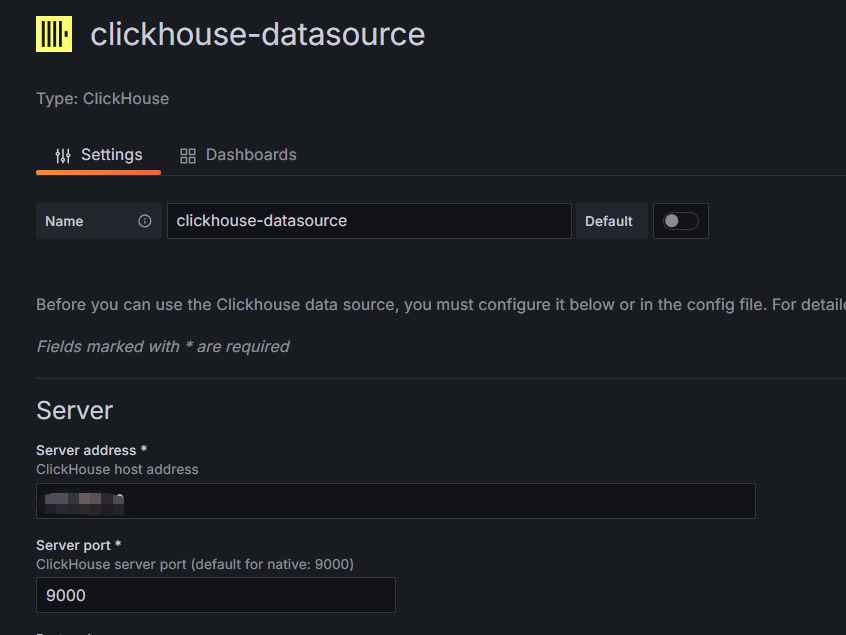Click the sliders icon on Settings tab

[63, 155]
